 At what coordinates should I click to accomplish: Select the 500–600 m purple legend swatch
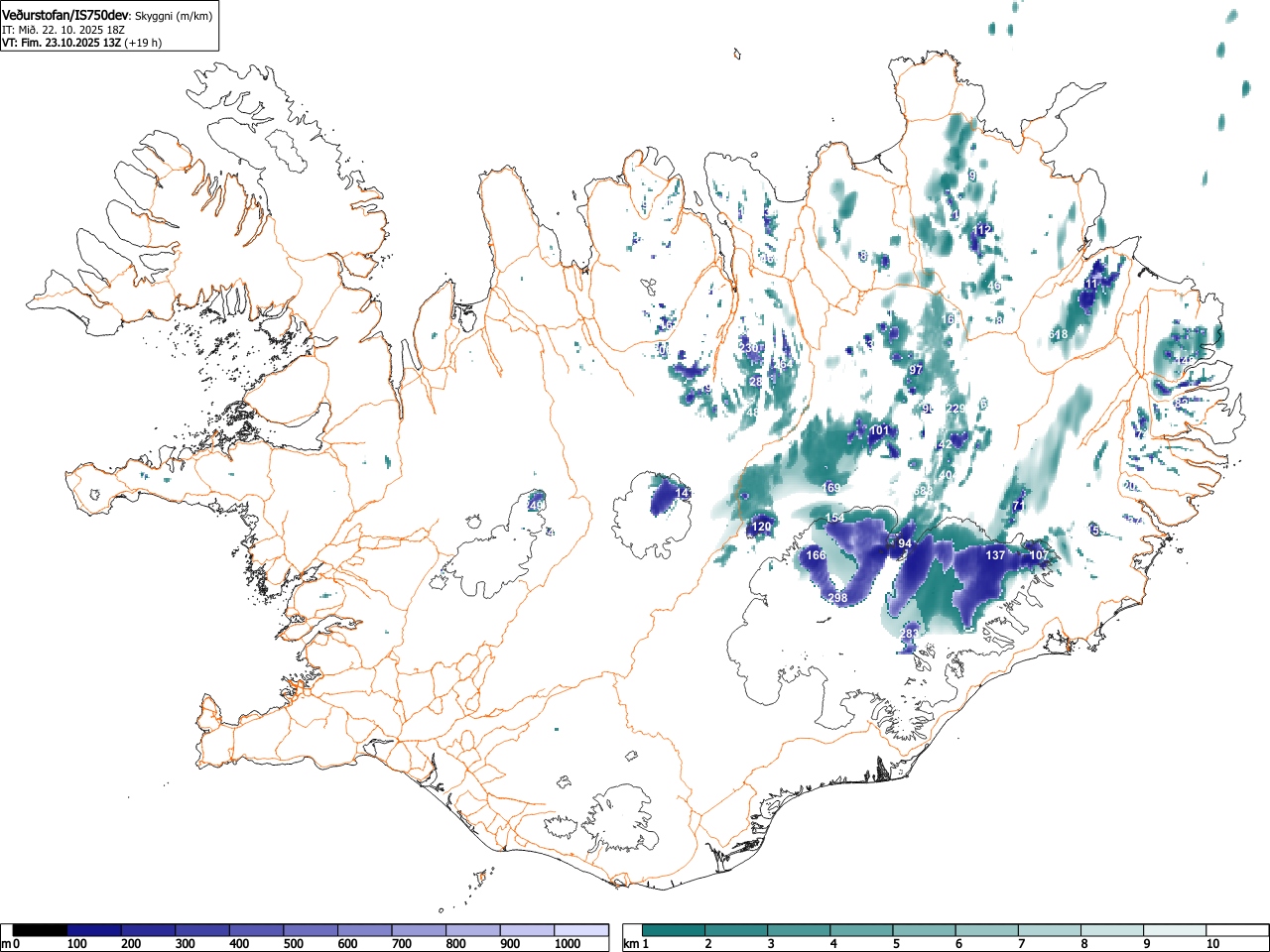[x=311, y=930]
